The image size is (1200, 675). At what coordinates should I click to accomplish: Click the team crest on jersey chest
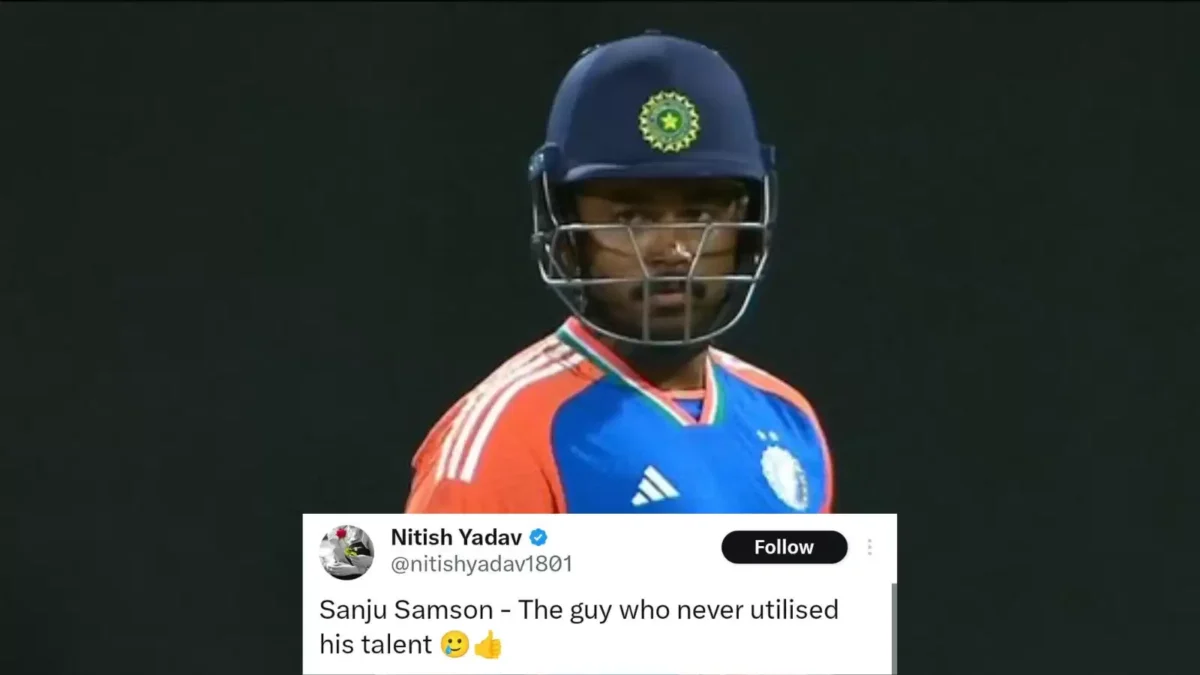pos(785,476)
